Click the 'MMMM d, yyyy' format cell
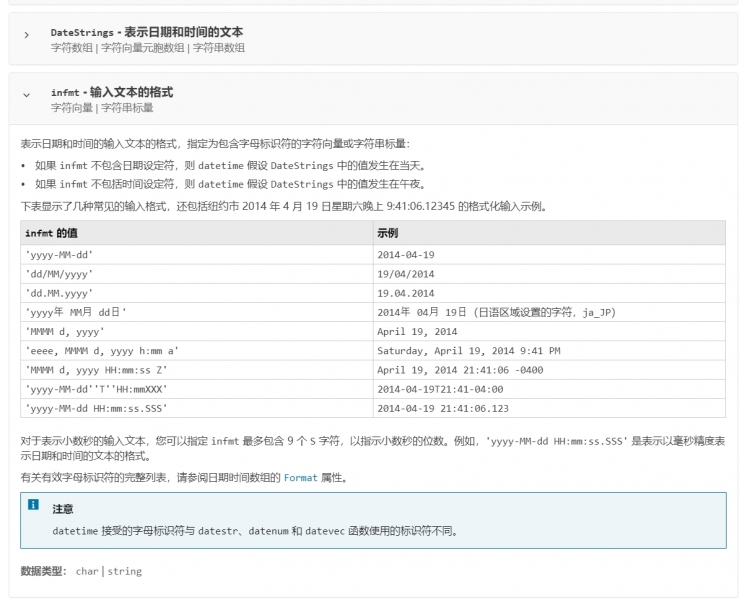The image size is (742, 600). point(65,331)
